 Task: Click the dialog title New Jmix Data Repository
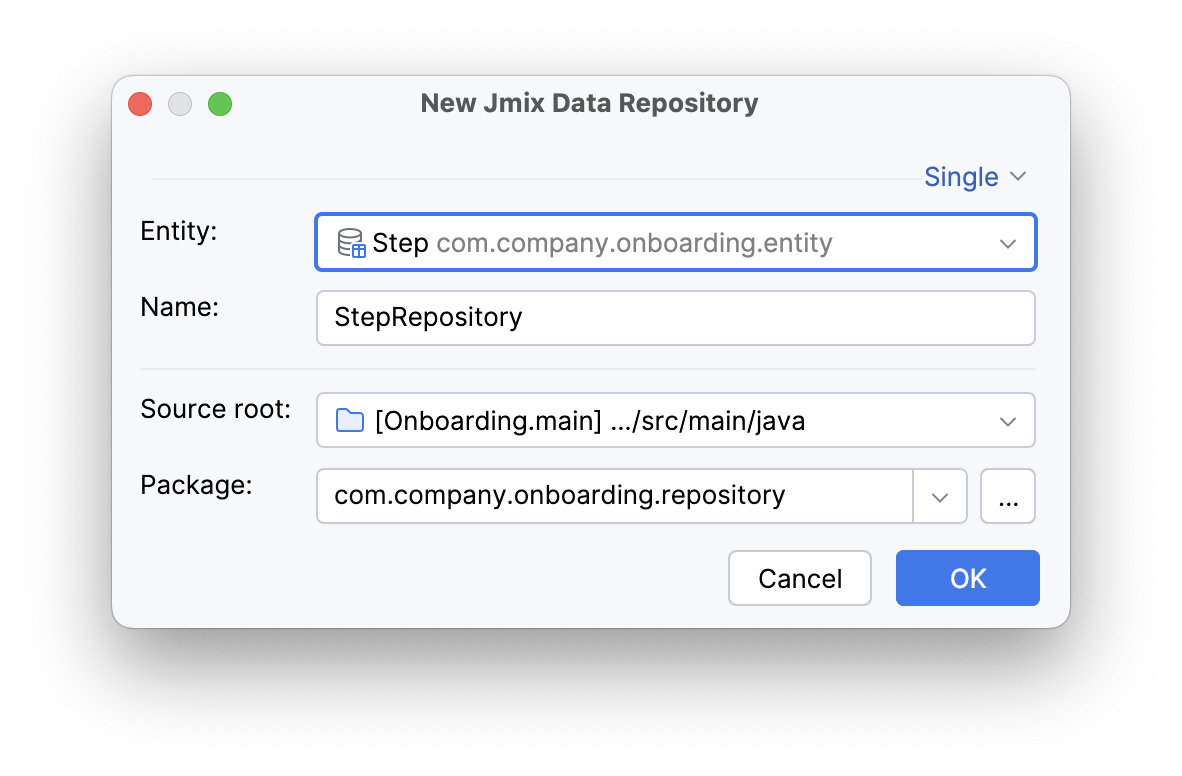click(x=588, y=103)
